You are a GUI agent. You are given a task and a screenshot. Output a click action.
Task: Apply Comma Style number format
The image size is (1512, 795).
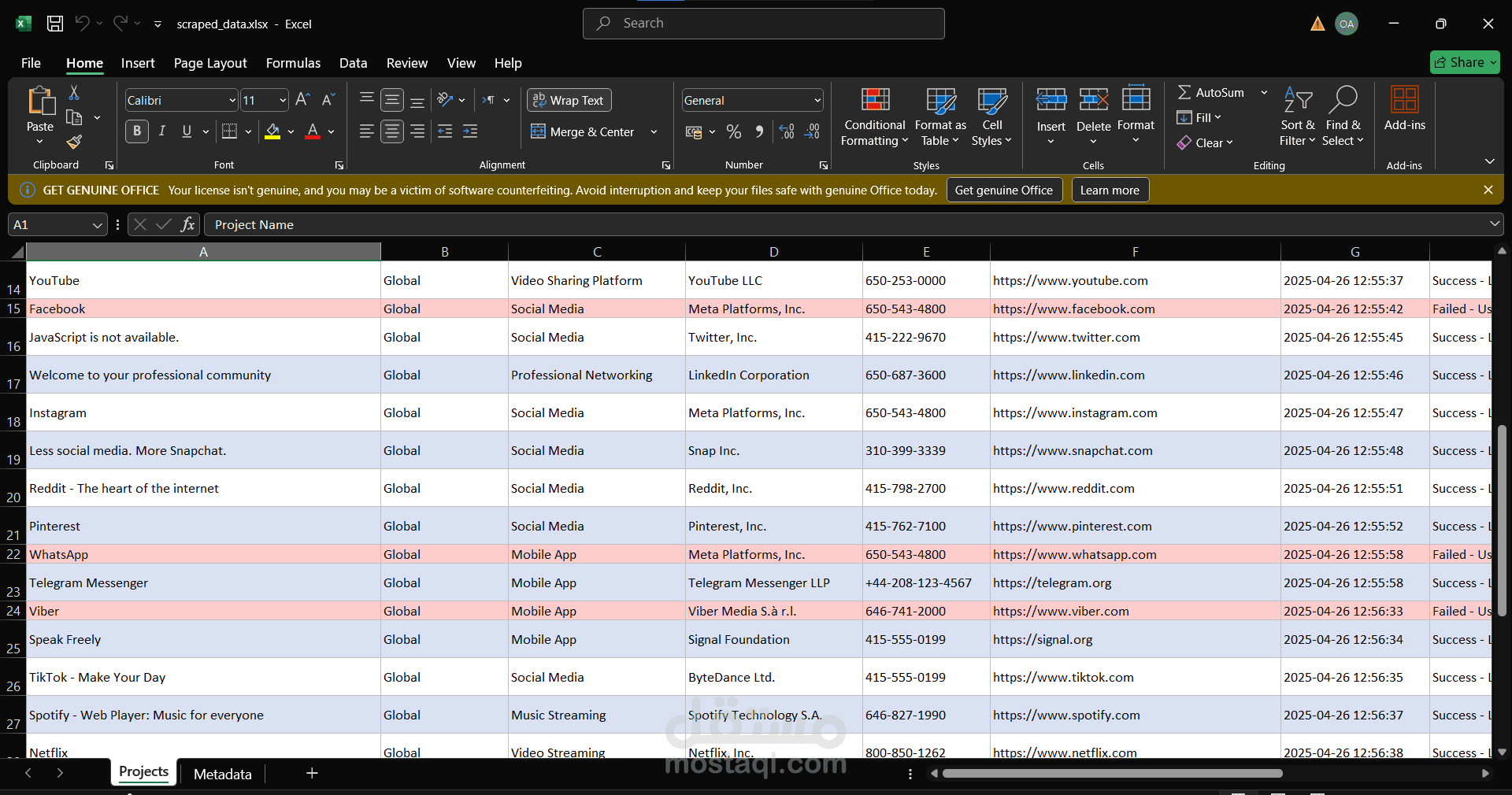[759, 131]
